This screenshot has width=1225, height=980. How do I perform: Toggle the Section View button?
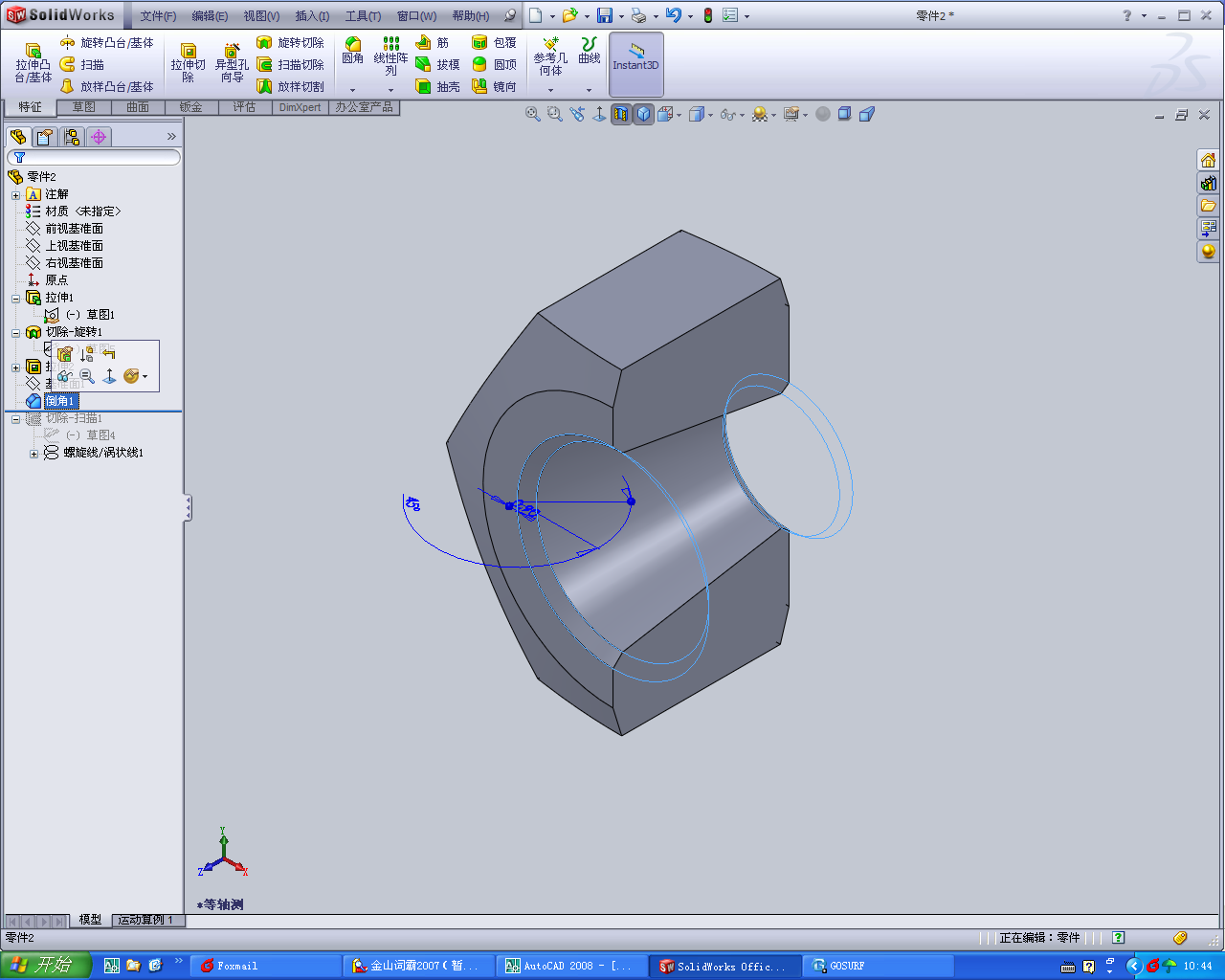click(x=621, y=114)
